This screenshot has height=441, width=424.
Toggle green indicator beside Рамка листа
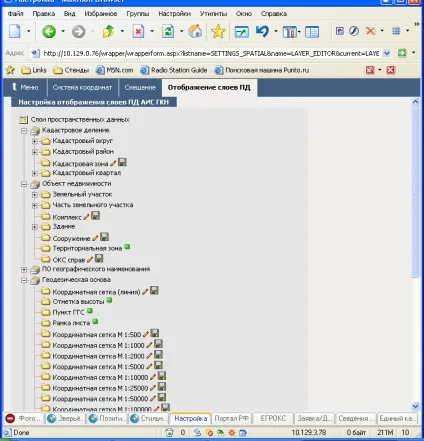[x=95, y=322]
